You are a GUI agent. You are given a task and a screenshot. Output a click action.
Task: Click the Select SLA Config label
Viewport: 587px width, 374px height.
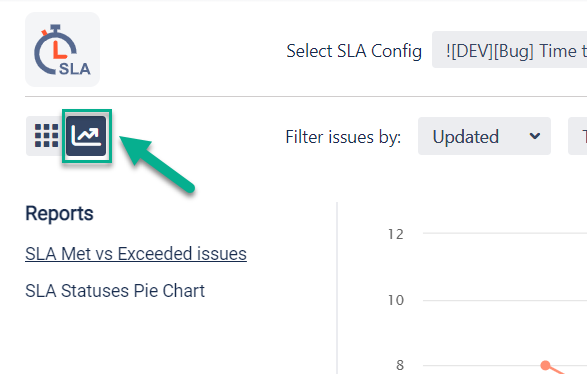click(354, 51)
